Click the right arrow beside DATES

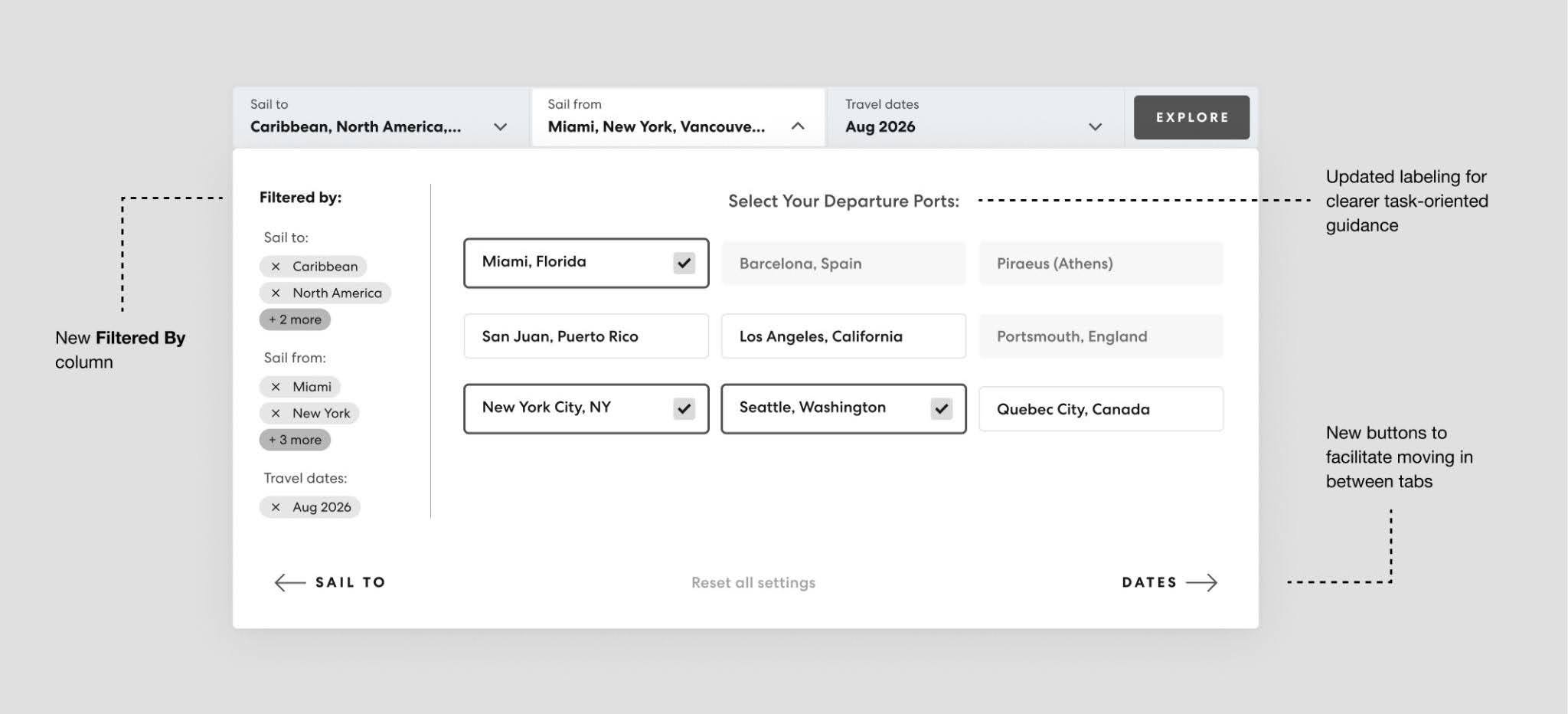[x=1201, y=583]
